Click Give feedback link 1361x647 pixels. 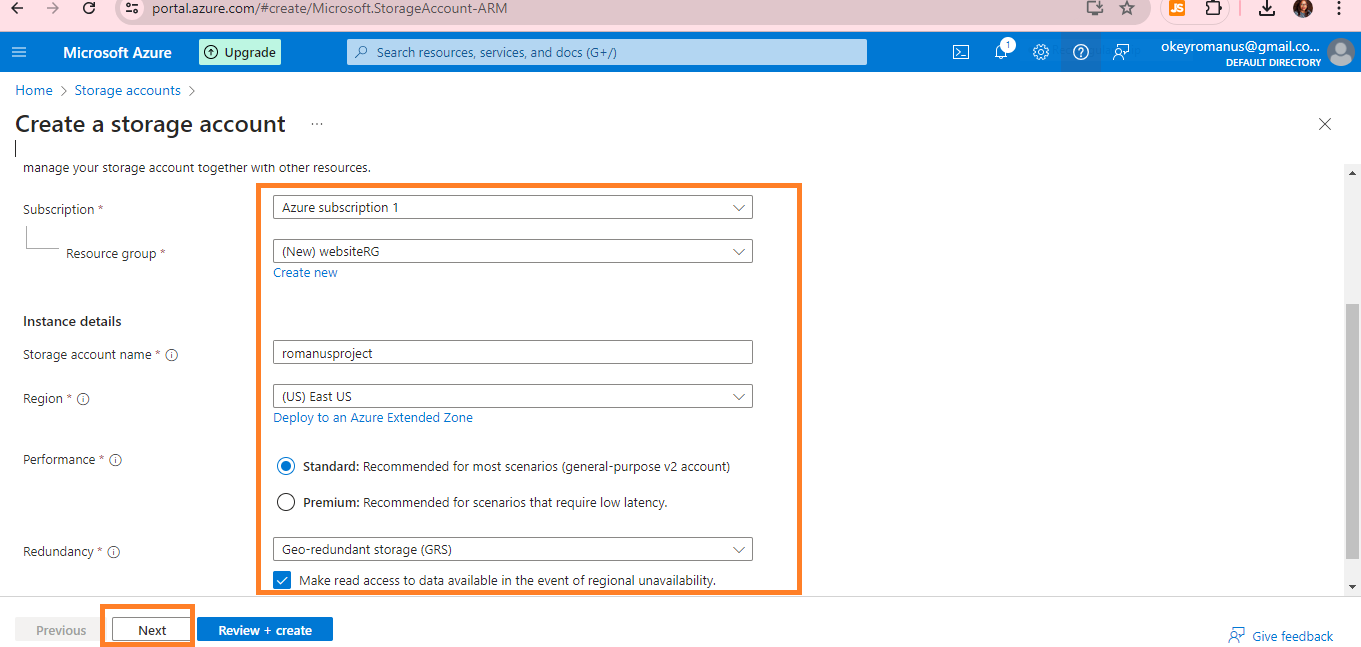coord(1281,636)
